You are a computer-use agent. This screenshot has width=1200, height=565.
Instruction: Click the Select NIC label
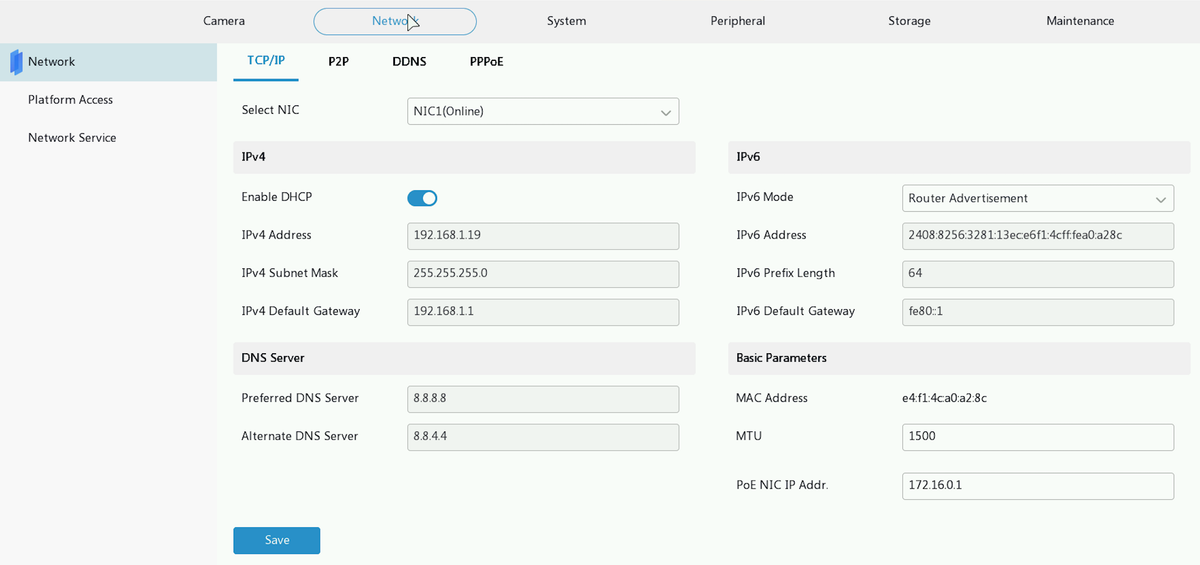tap(270, 110)
